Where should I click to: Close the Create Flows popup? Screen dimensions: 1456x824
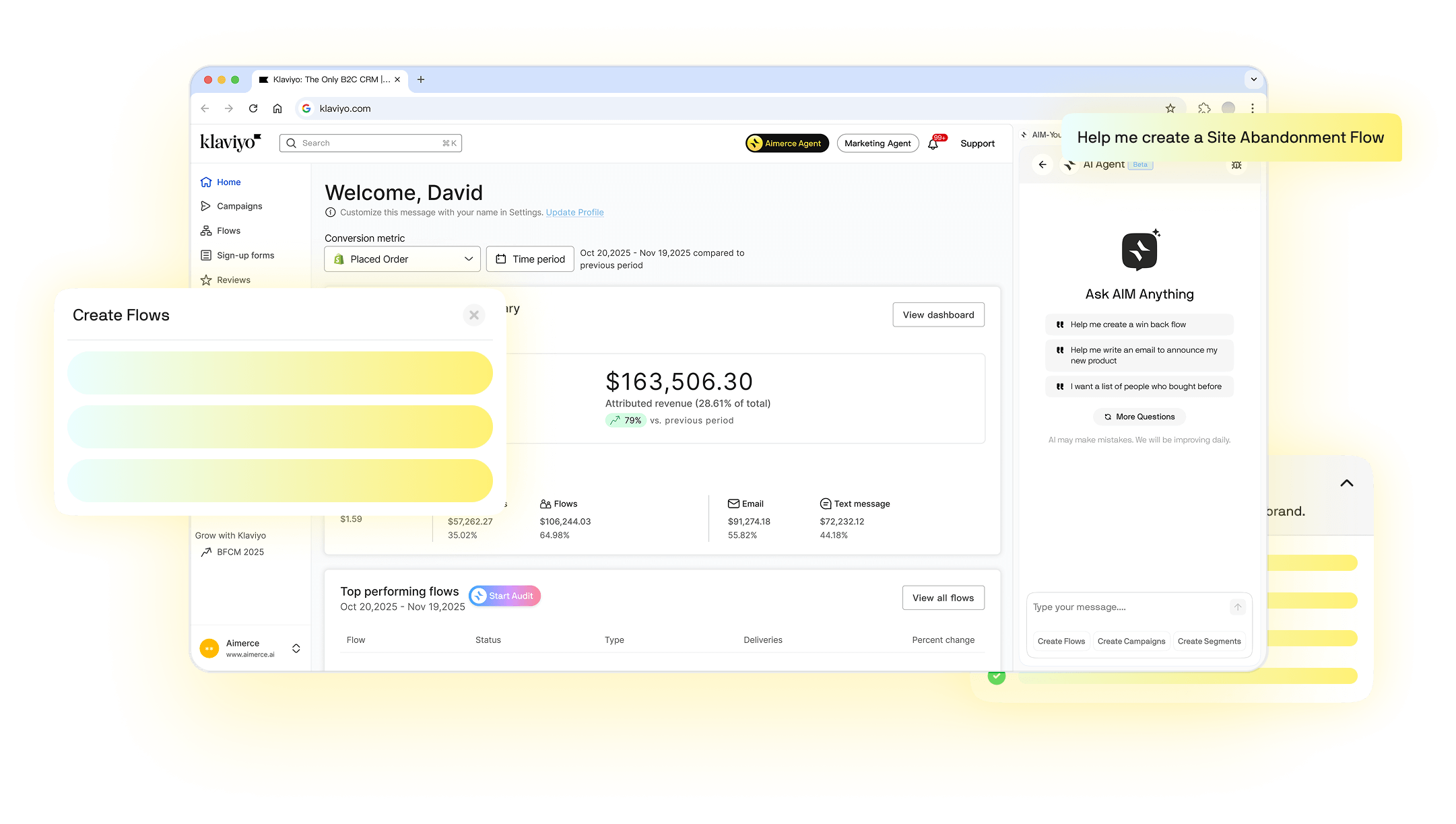[x=474, y=315]
